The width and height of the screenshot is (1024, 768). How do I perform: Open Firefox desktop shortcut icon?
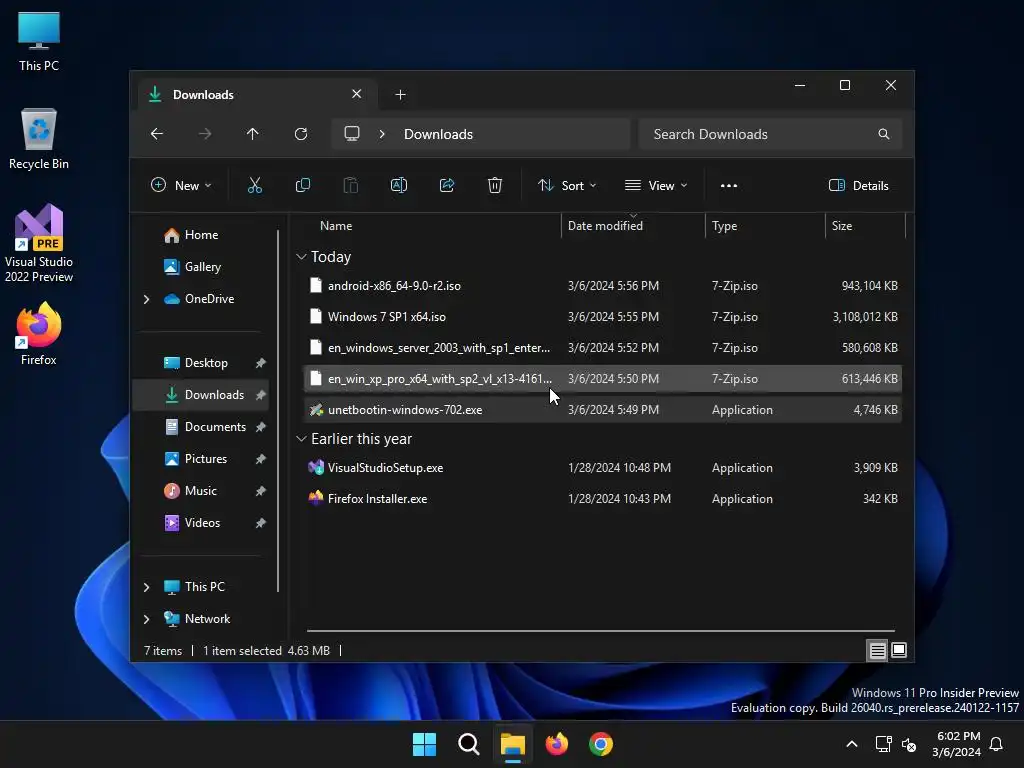39,333
